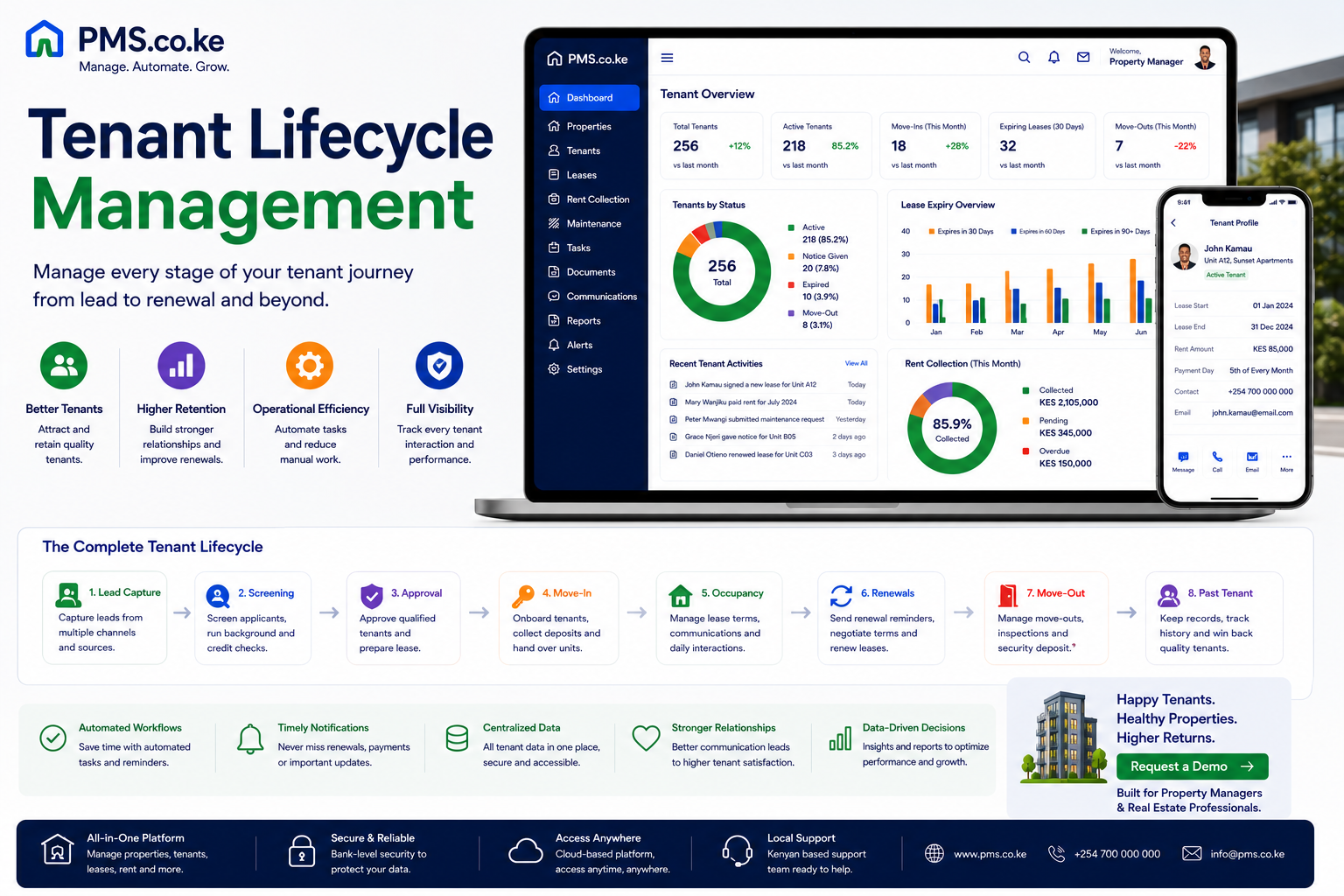Open Documents in the sidebar

[x=589, y=272]
